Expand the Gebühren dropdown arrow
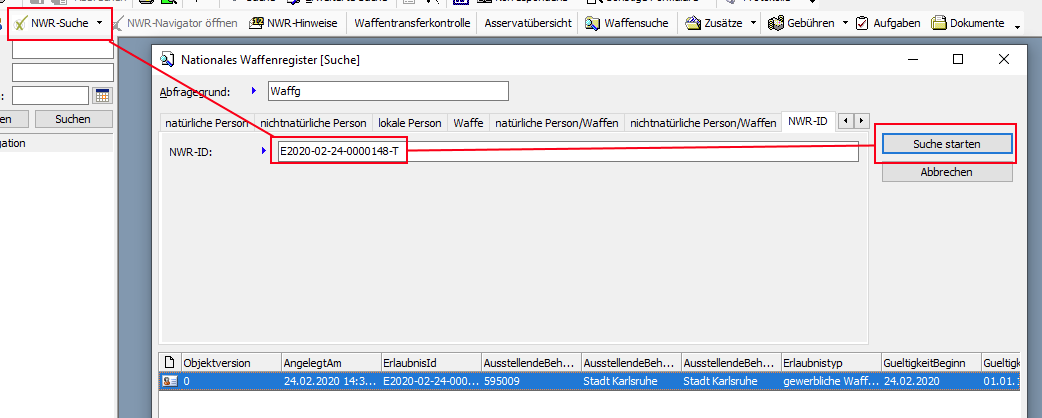Screen dimensions: 1042x418 tap(844, 22)
